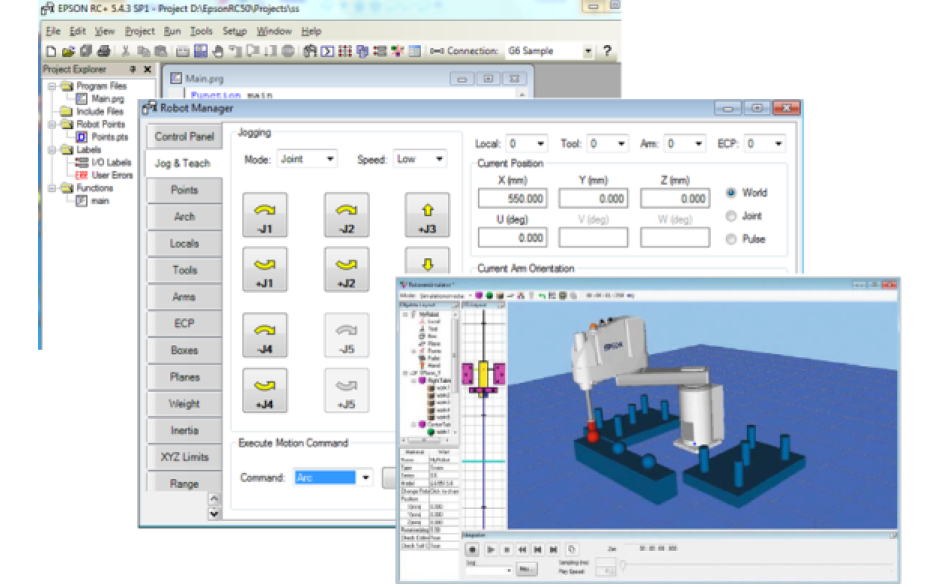Jog joint with the -J1 button
The image size is (940, 587).
pos(265,215)
